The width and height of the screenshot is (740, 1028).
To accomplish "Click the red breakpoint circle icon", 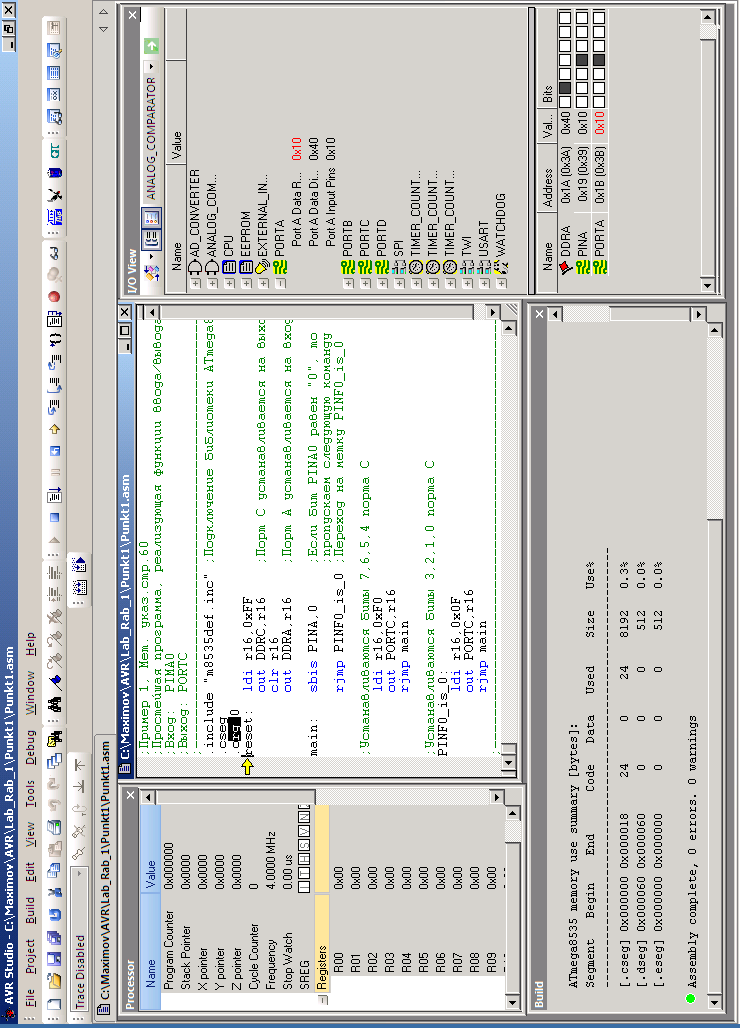I will click(54, 297).
